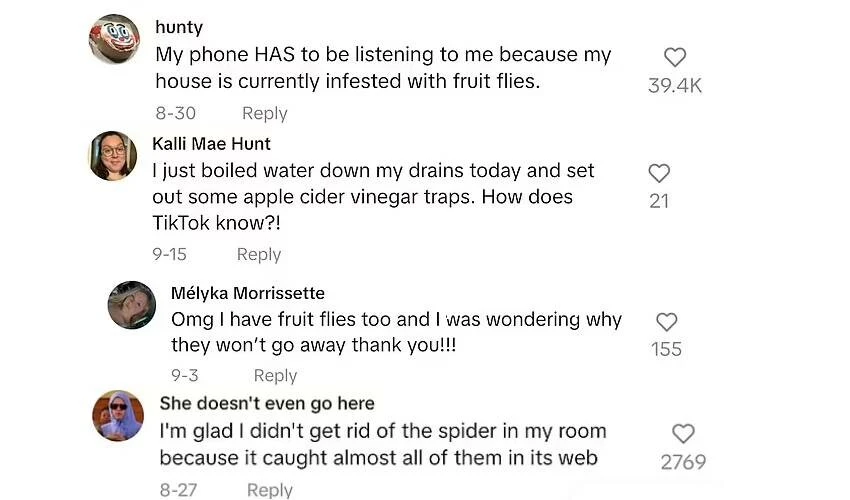The width and height of the screenshot is (850, 500).
Task: Tap heart on spider web comment
Action: tap(683, 433)
